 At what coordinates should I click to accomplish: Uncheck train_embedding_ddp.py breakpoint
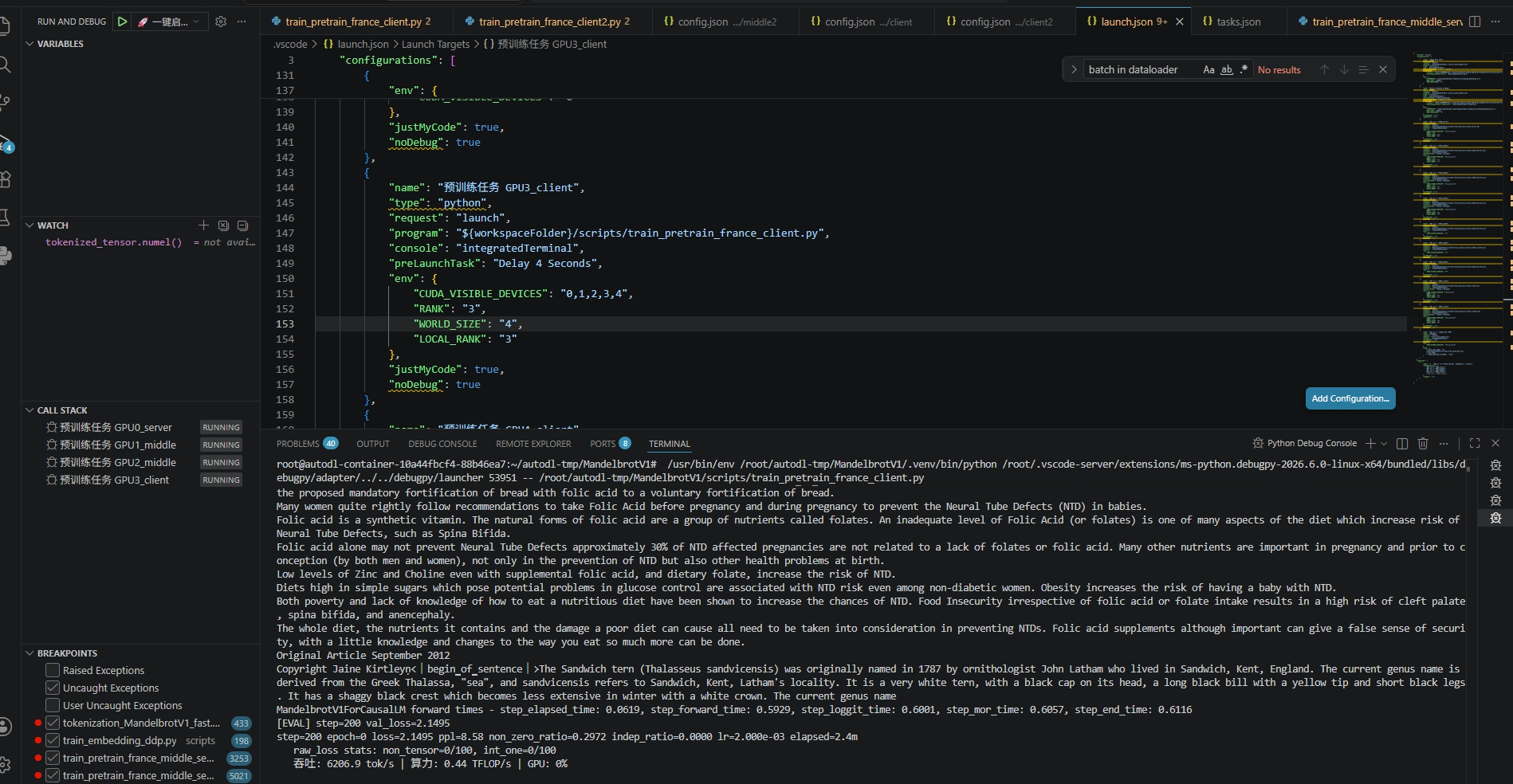(x=53, y=740)
